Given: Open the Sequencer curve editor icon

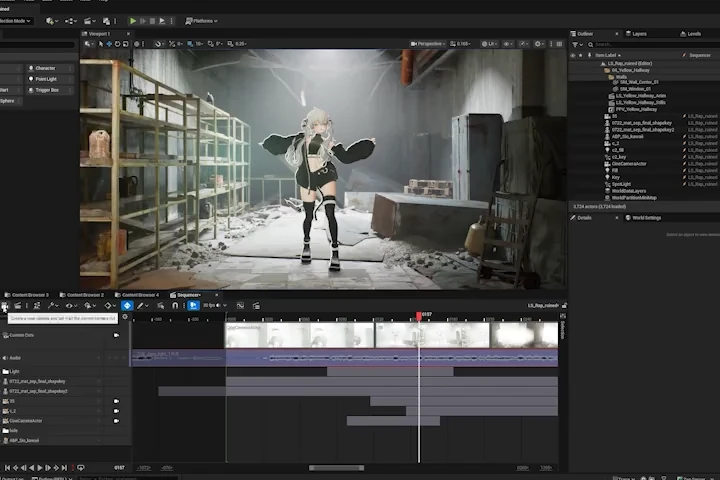Looking at the screenshot, I should [x=240, y=305].
